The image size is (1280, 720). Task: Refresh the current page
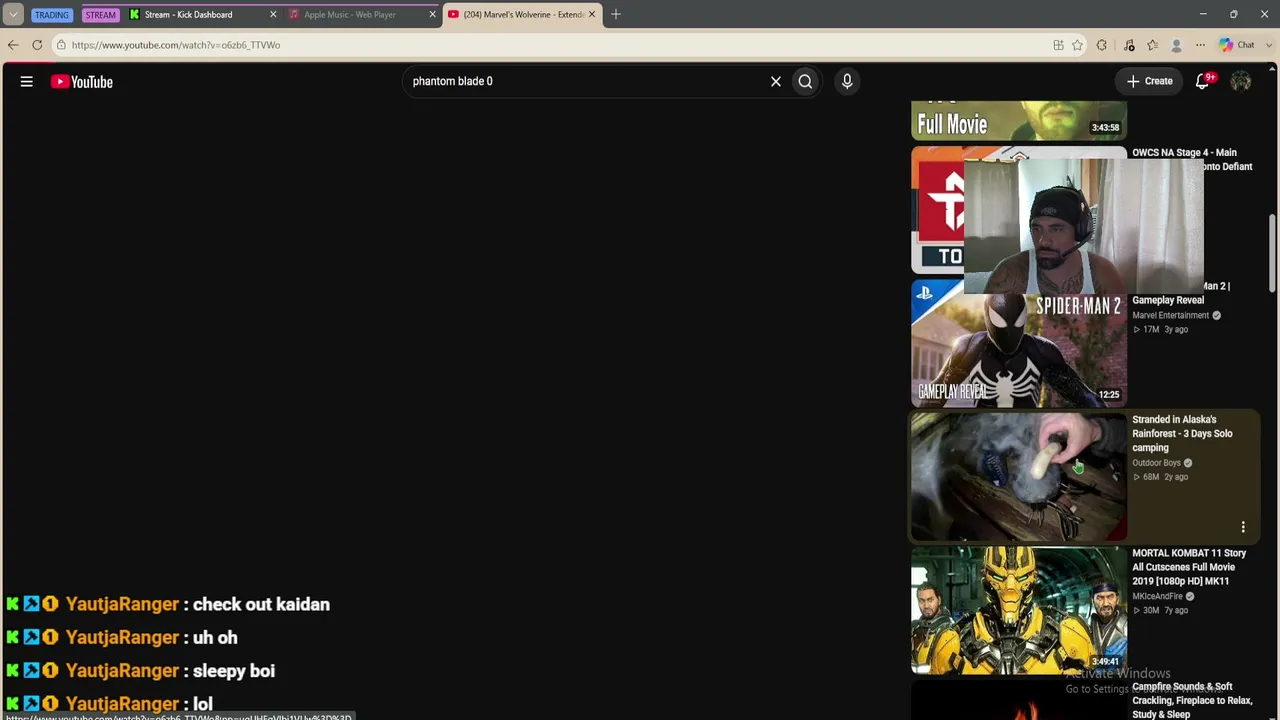[37, 45]
